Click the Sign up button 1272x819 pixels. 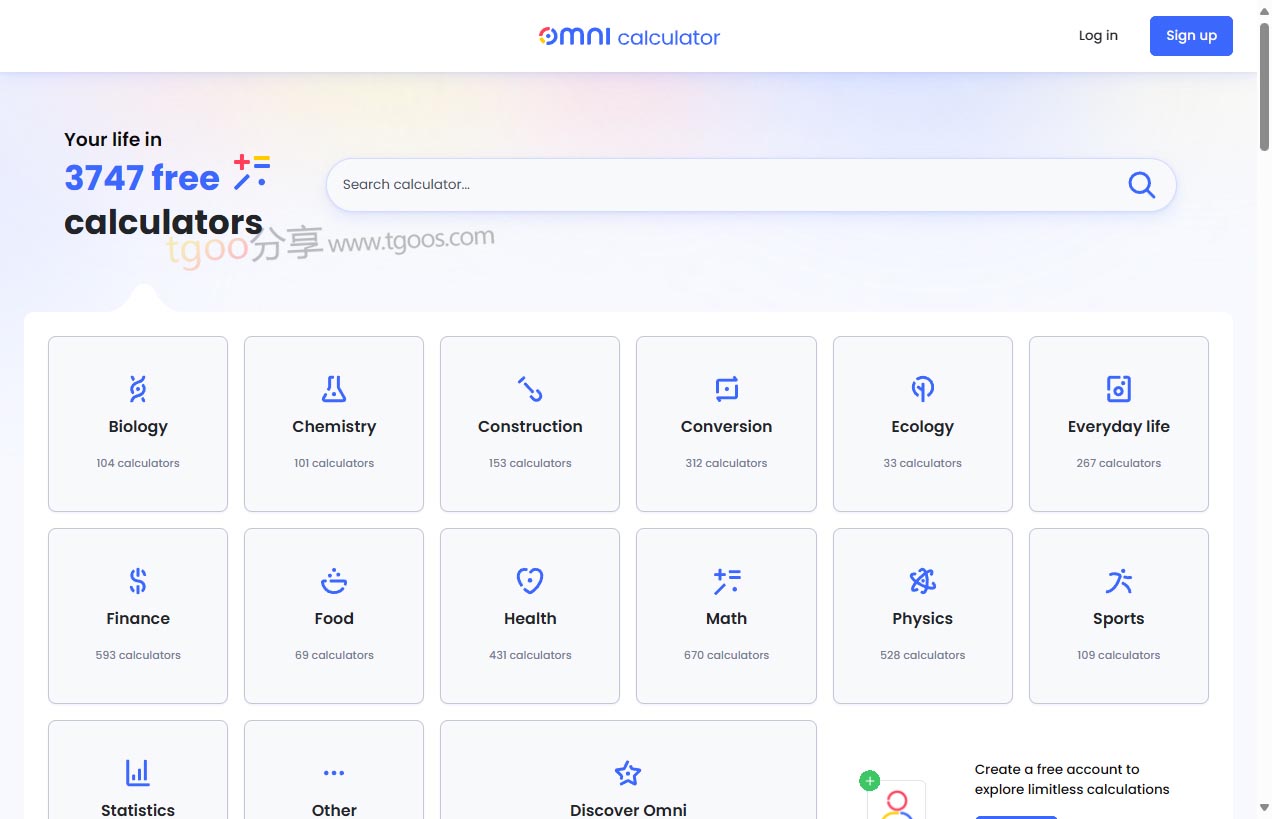coord(1191,36)
